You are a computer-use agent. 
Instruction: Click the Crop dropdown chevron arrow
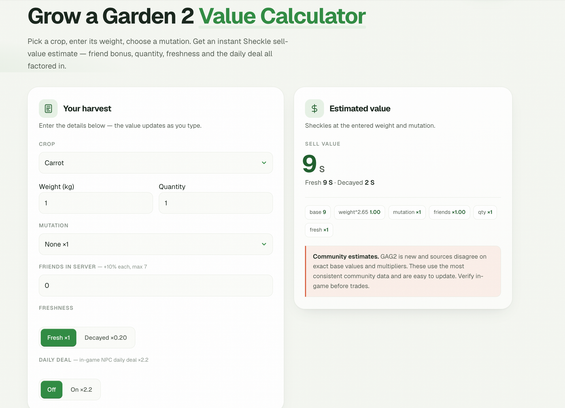[264, 163]
